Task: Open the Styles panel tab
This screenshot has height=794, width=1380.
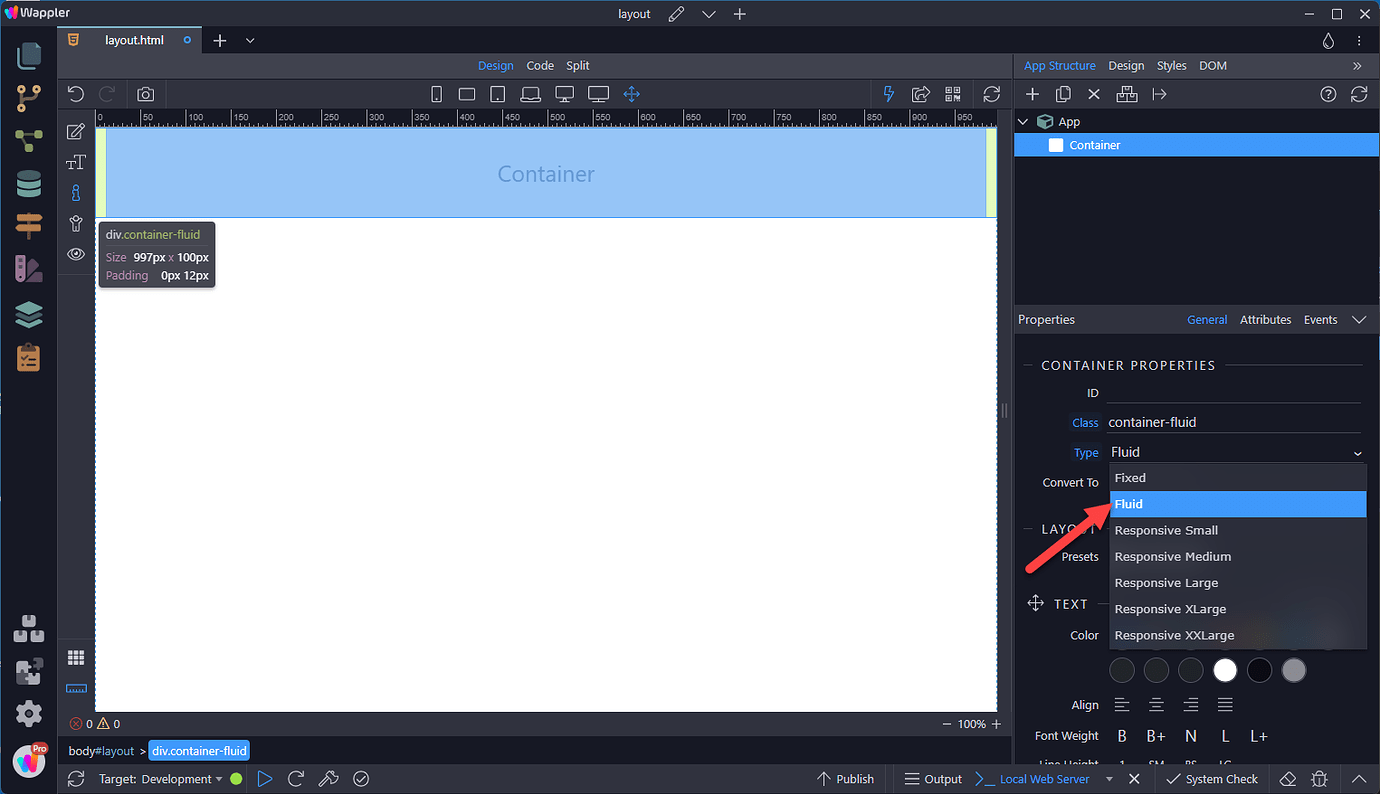Action: (x=1171, y=65)
